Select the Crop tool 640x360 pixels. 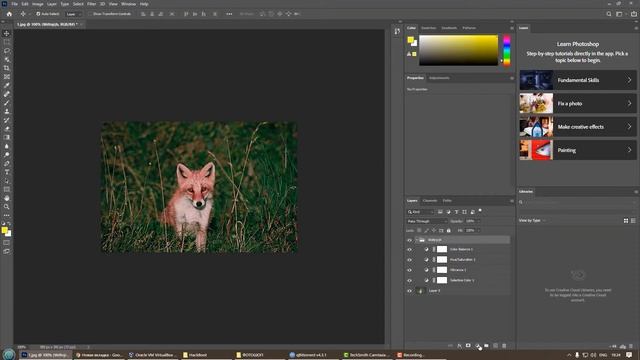[7, 68]
